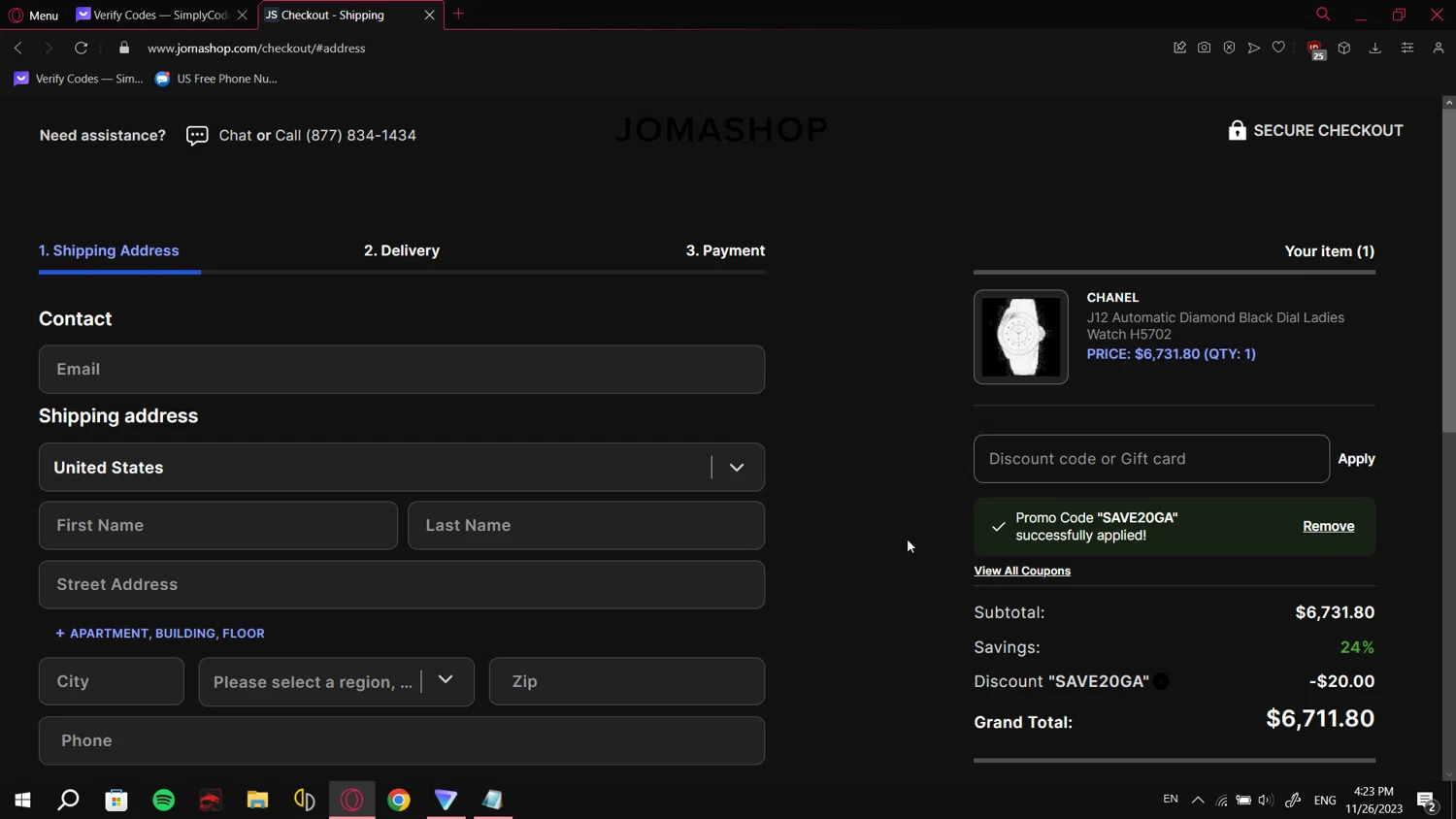Go back to previous page
This screenshot has height=819, width=1456.
tap(18, 48)
